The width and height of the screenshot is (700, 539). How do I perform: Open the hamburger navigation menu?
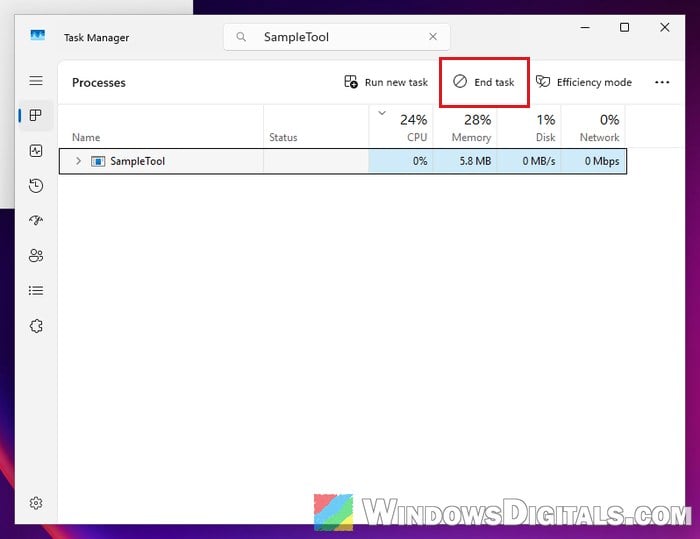pyautogui.click(x=36, y=80)
